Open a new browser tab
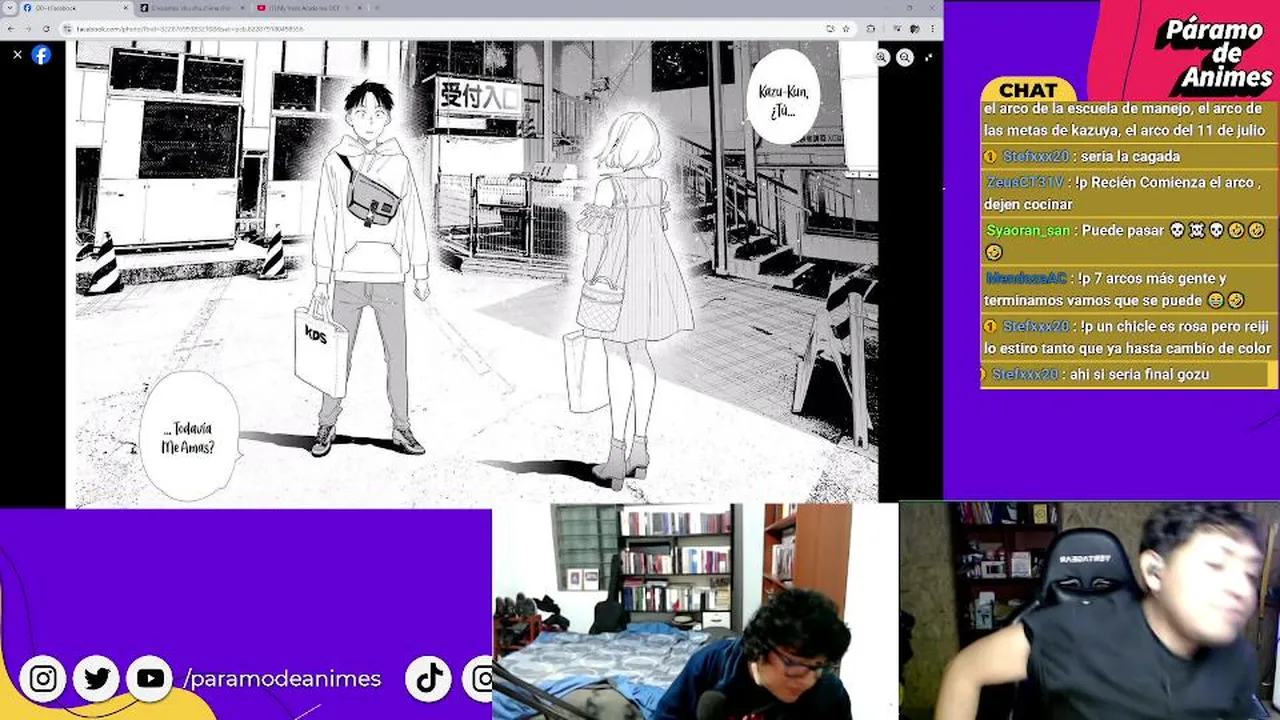Screen dimensions: 1280x720 [x=376, y=8]
